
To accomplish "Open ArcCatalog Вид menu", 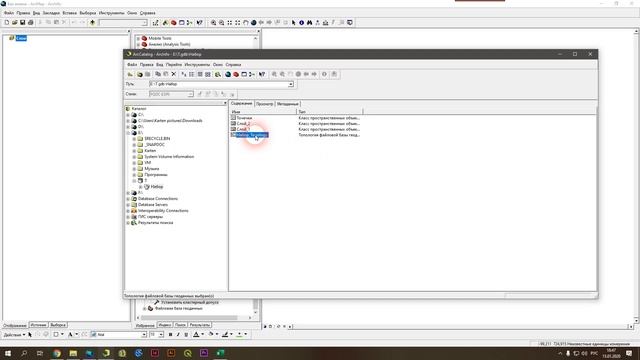I will [160, 64].
